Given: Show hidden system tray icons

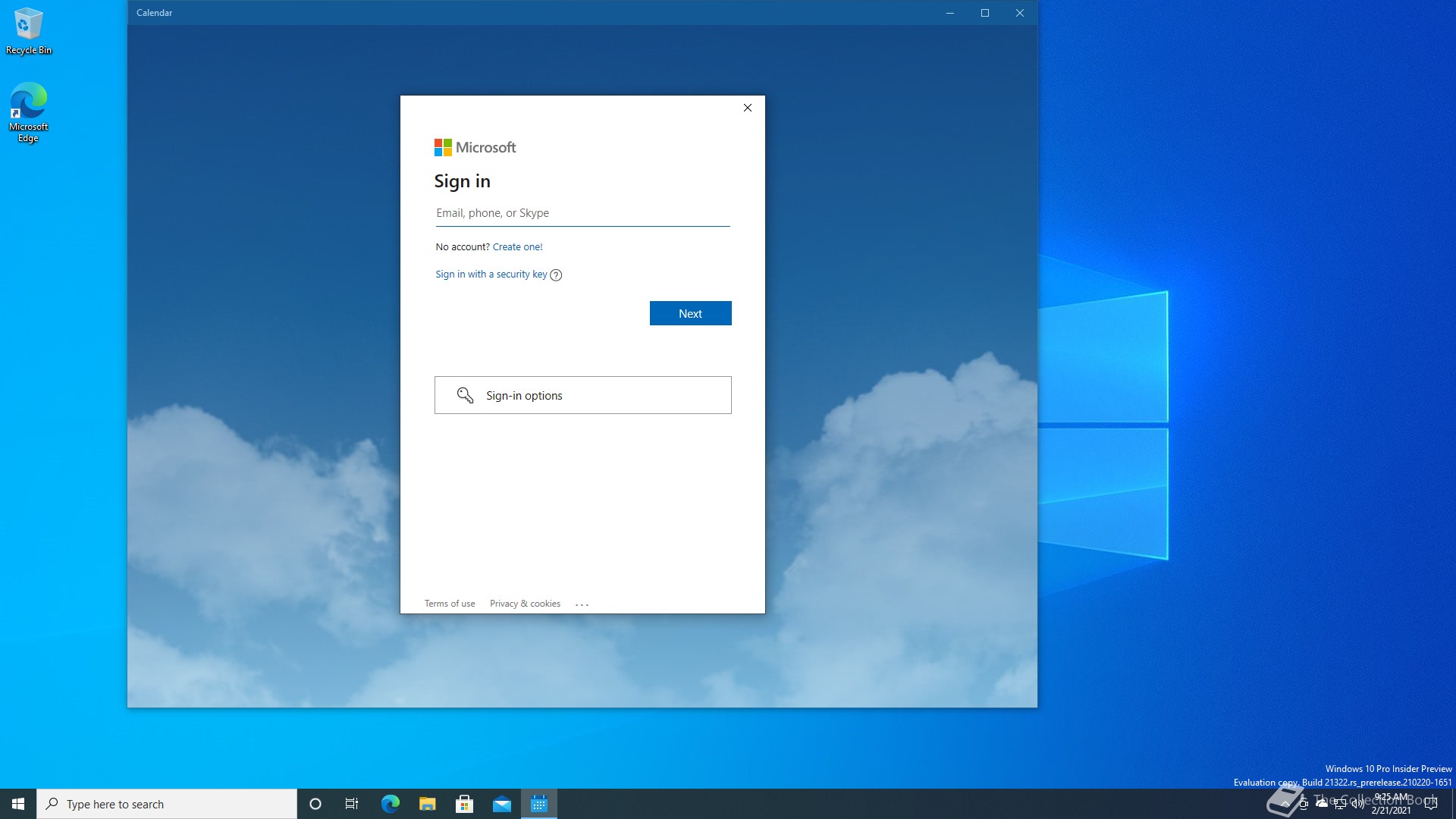Looking at the screenshot, I should point(1285,804).
